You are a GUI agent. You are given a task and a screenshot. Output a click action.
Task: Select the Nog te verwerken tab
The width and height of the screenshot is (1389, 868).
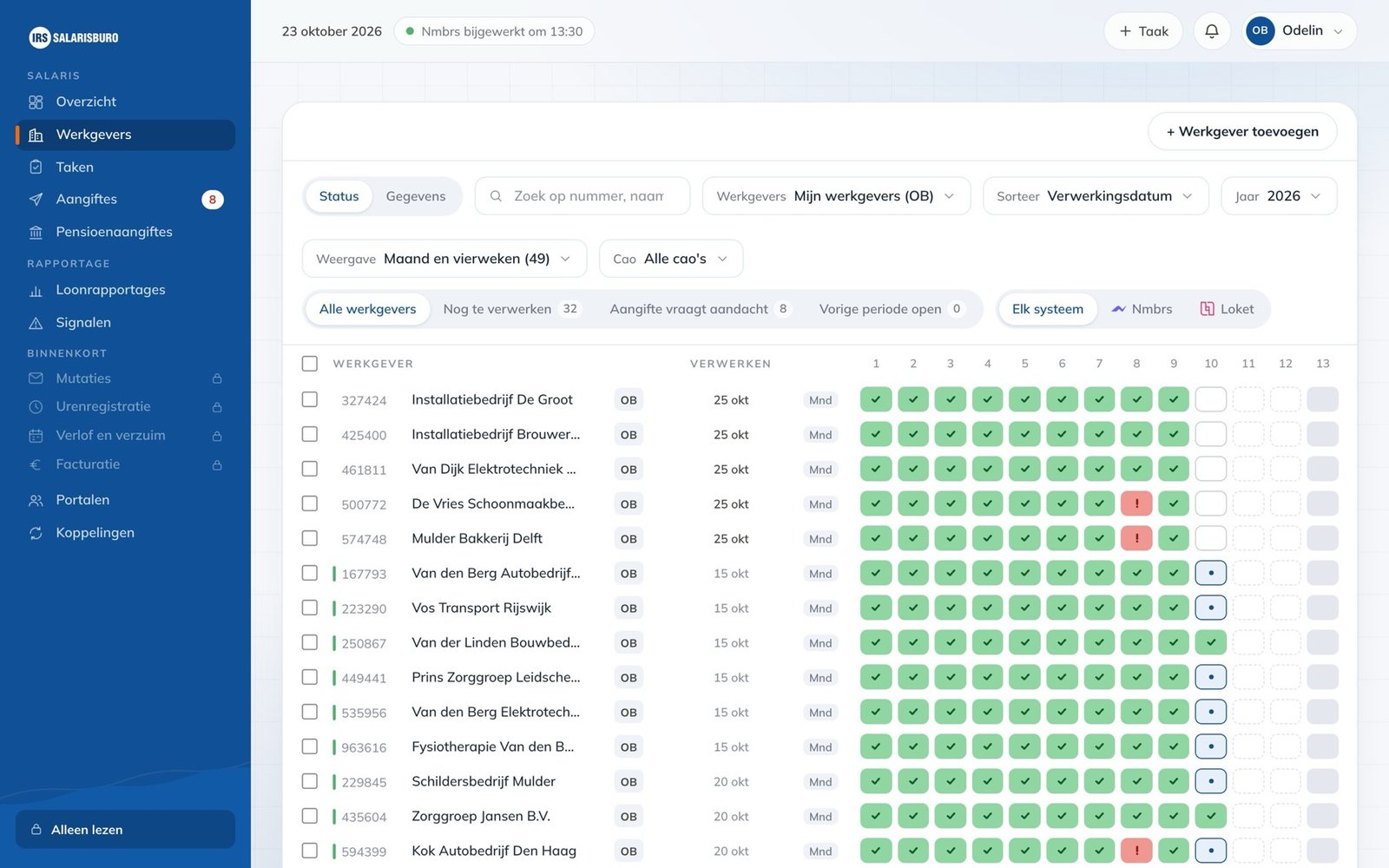510,309
